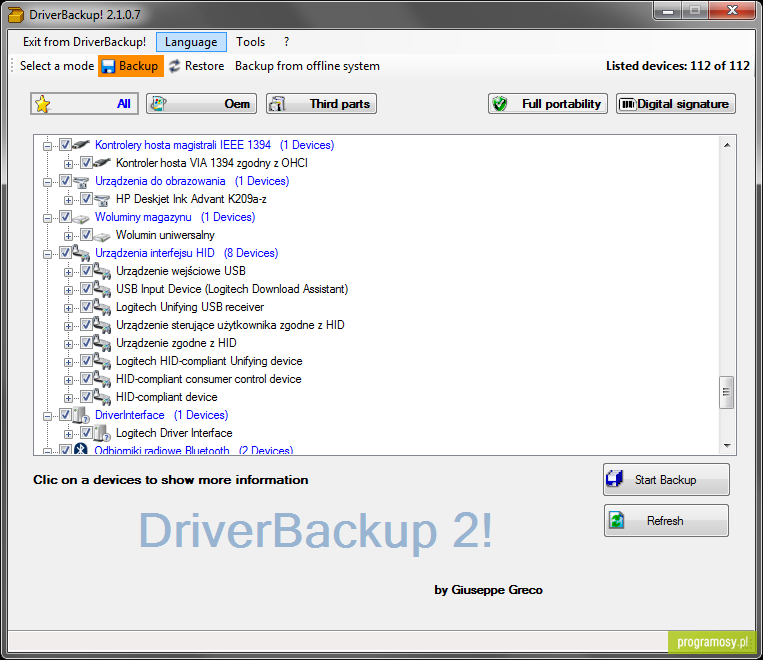Image resolution: width=763 pixels, height=660 pixels.
Task: Click the Third parts filter icon
Action: coord(277,104)
